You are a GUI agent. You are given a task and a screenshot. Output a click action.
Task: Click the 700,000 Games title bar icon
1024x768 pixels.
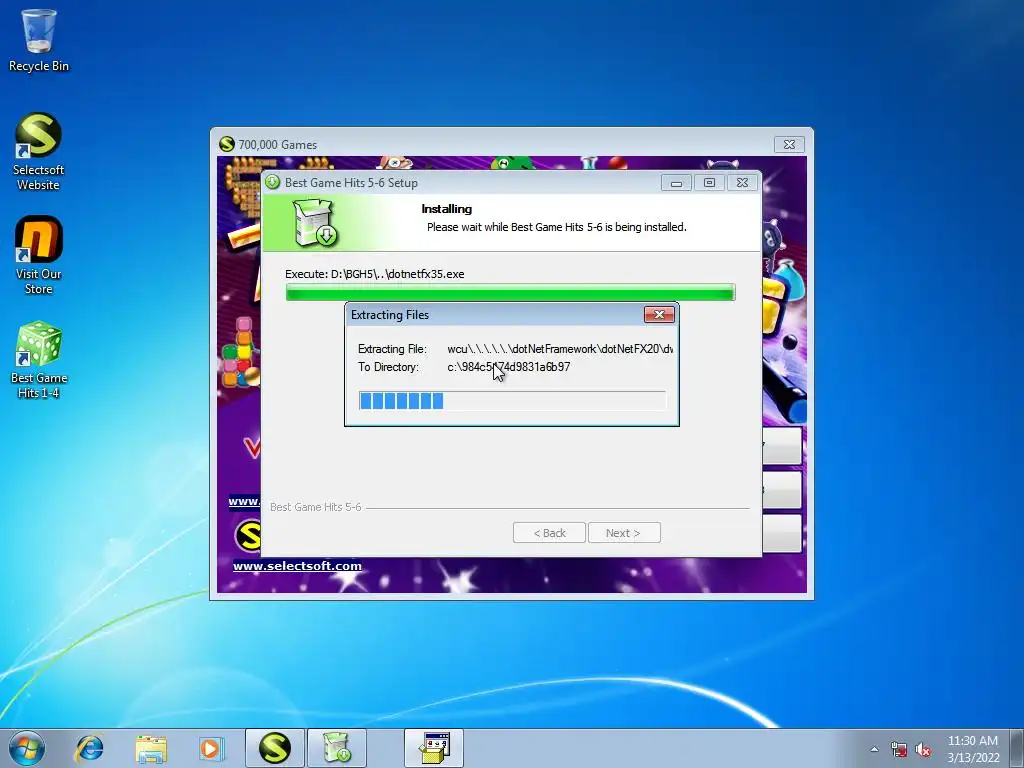[227, 144]
